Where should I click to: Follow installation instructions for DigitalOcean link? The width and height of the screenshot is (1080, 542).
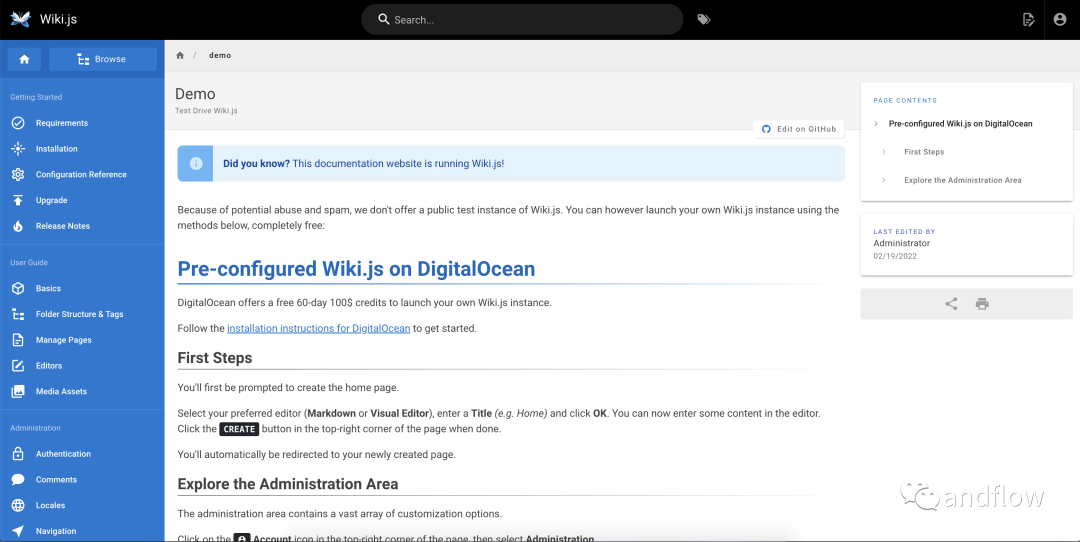[x=318, y=328]
